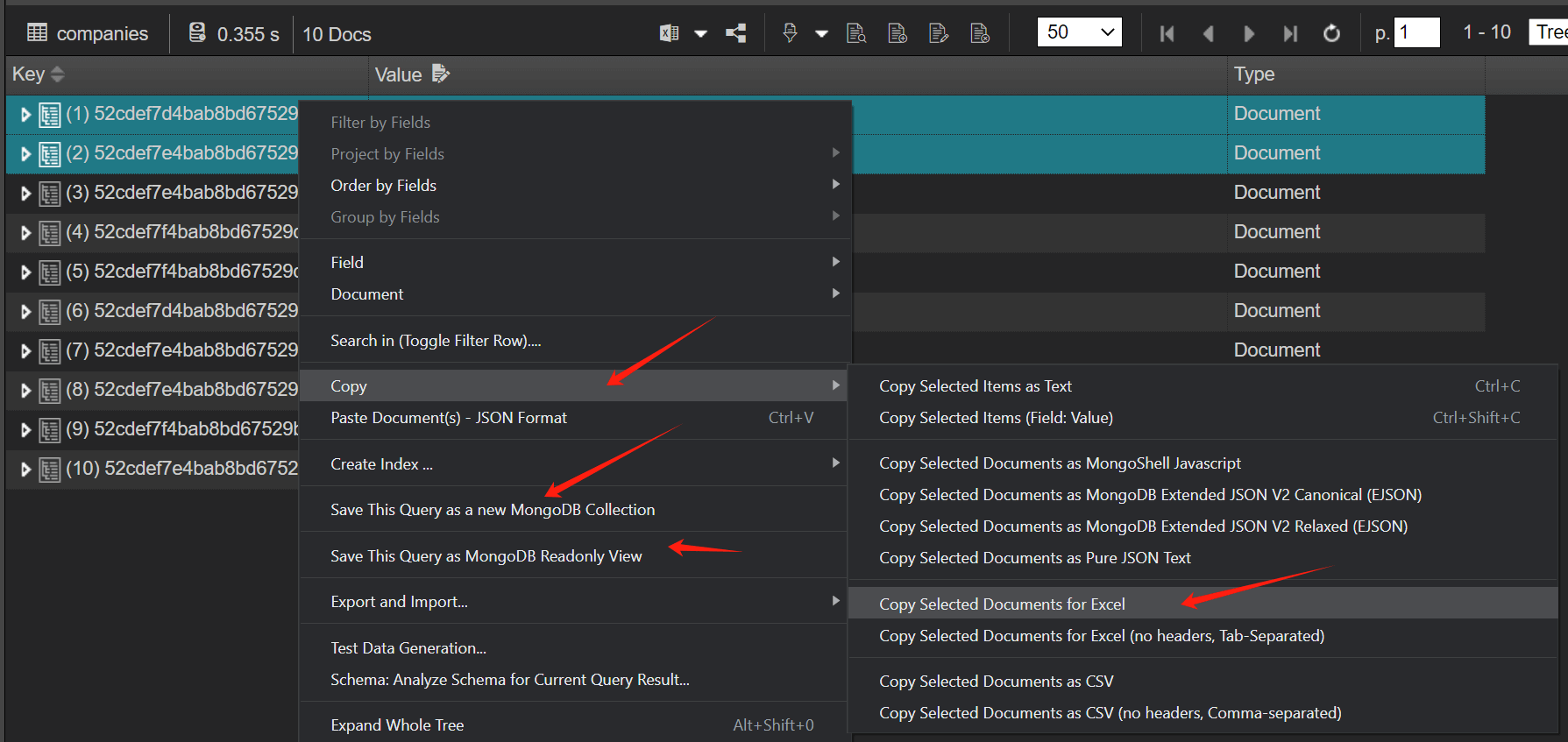The width and height of the screenshot is (1568, 742).
Task: Click the add document icon
Action: click(x=898, y=33)
